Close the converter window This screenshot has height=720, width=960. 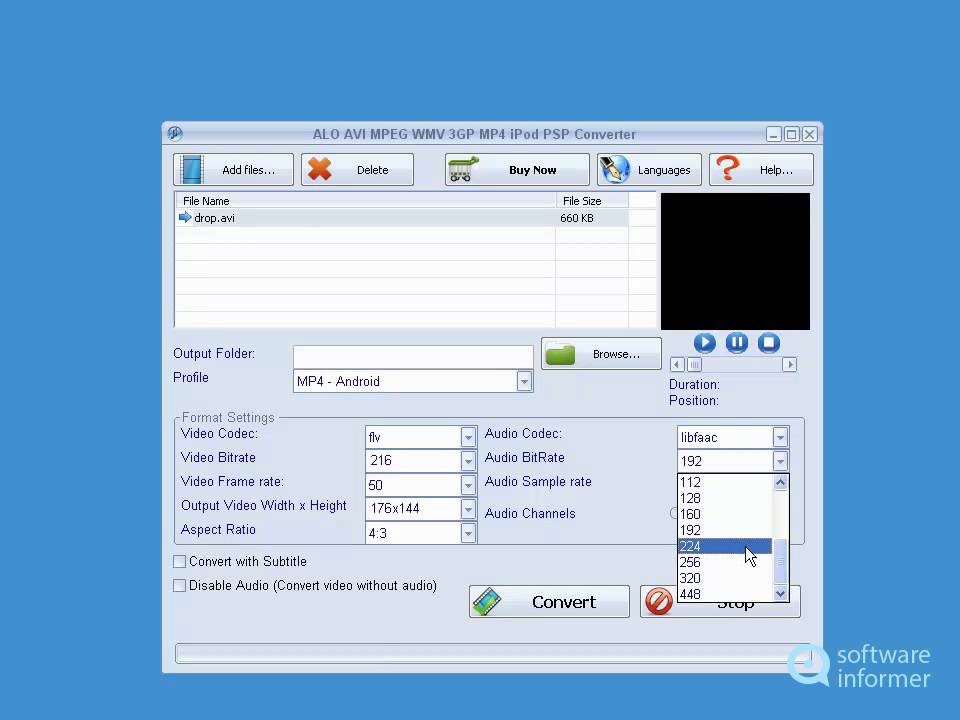tap(809, 134)
